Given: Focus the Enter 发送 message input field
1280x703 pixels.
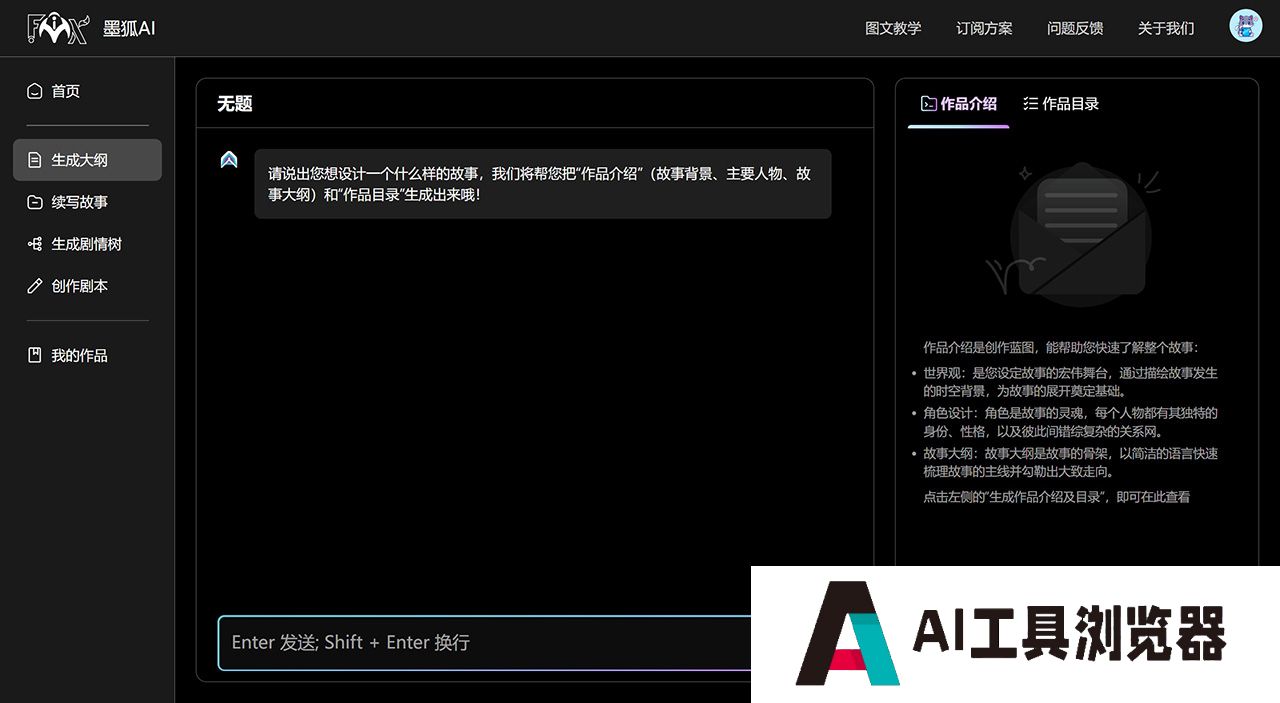Looking at the screenshot, I should click(485, 642).
